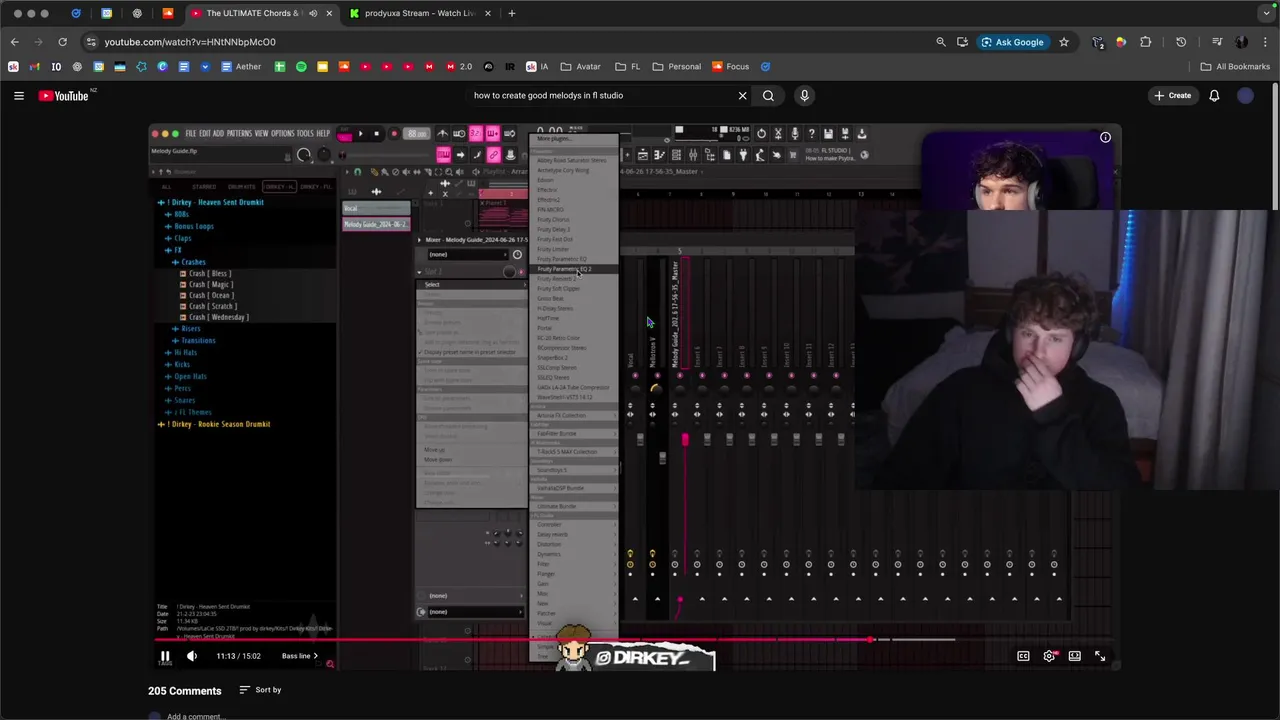
Task: Reload the current page
Action: click(x=62, y=42)
